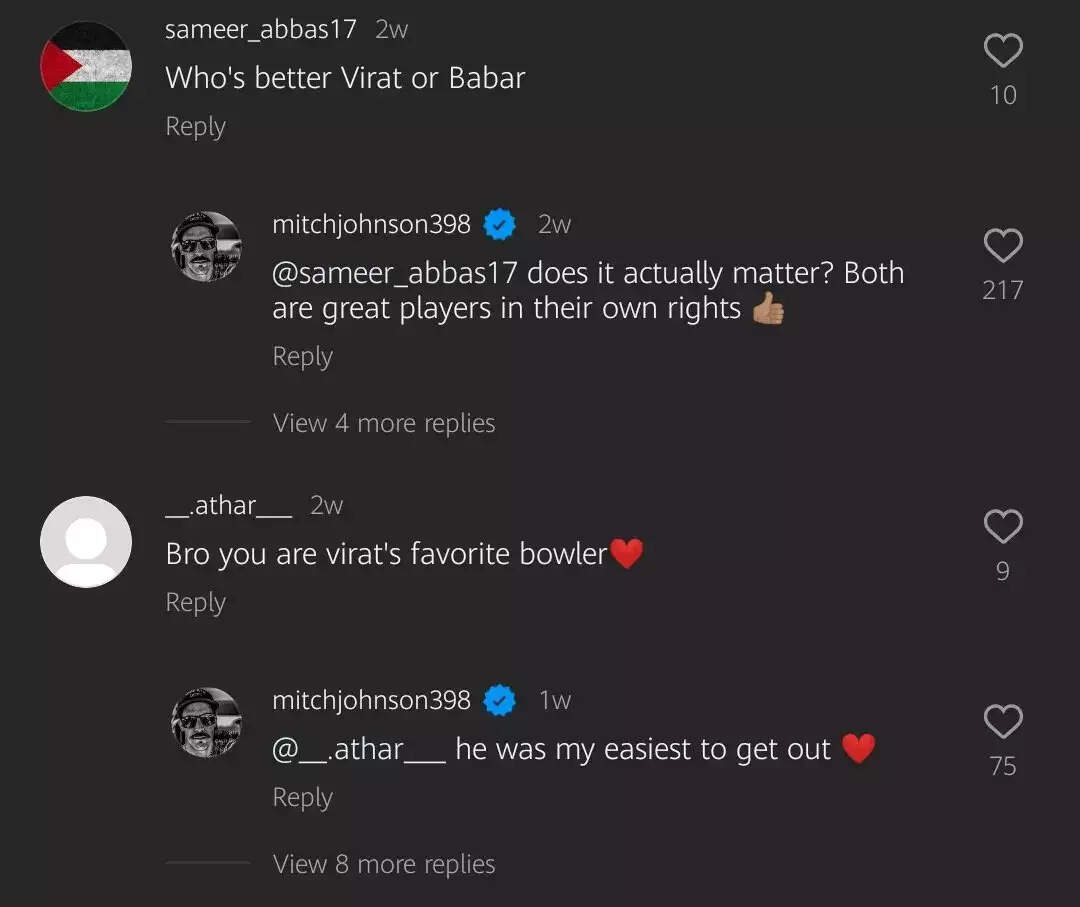
Task: Open sameer_abbas17's flag profile picture
Action: pos(86,66)
